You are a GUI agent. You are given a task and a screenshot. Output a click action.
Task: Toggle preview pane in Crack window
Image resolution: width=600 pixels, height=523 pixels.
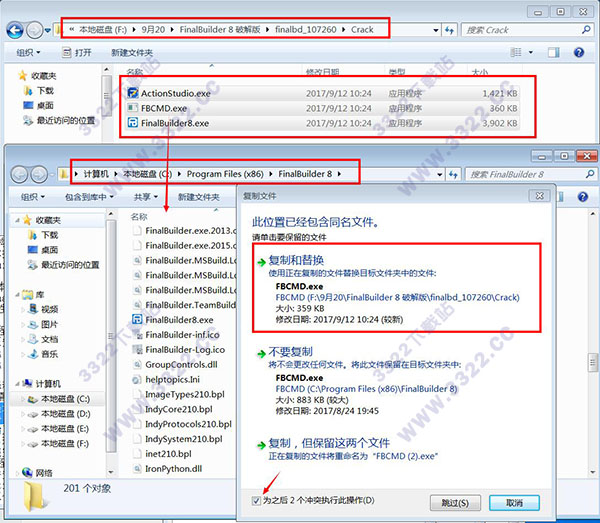click(553, 52)
